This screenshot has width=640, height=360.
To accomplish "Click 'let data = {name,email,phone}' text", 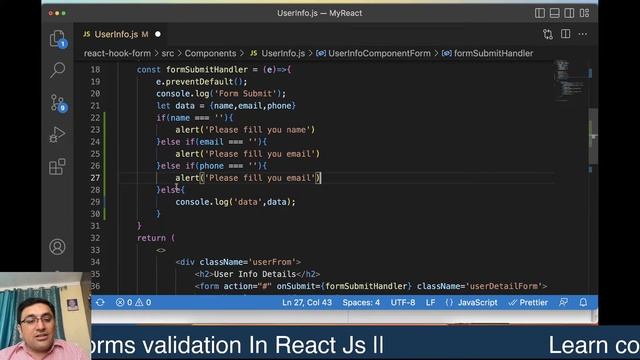I will pos(226,106).
